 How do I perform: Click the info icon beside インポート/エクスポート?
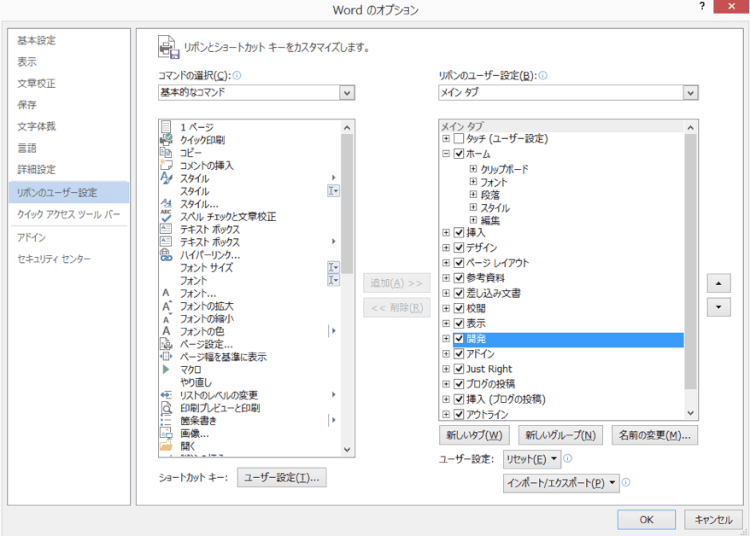626,482
